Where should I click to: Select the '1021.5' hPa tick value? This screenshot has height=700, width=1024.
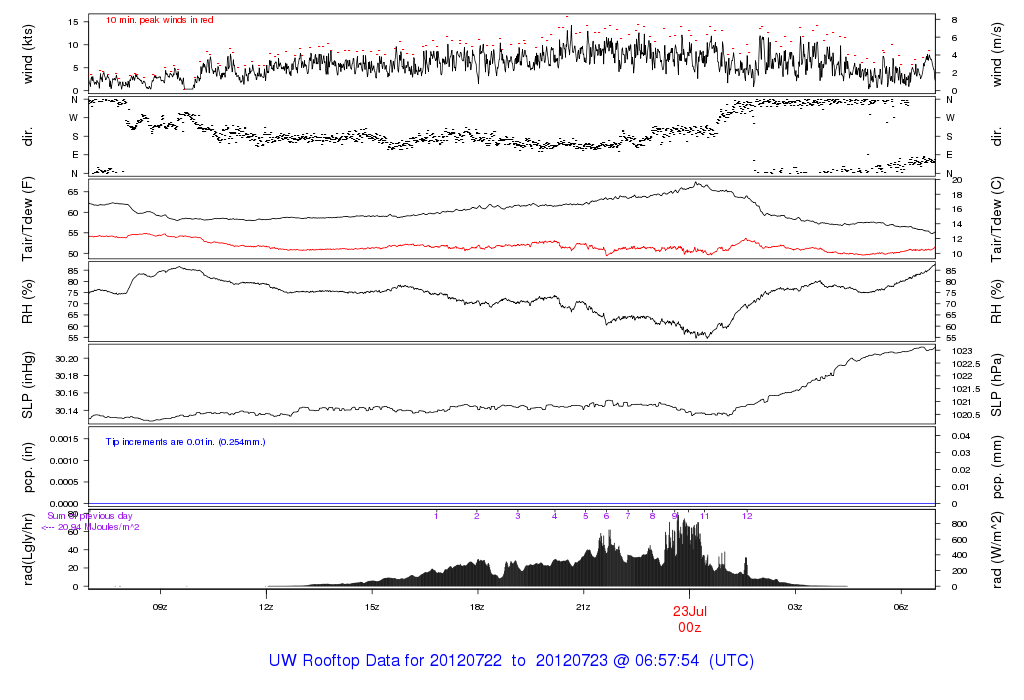[x=966, y=389]
